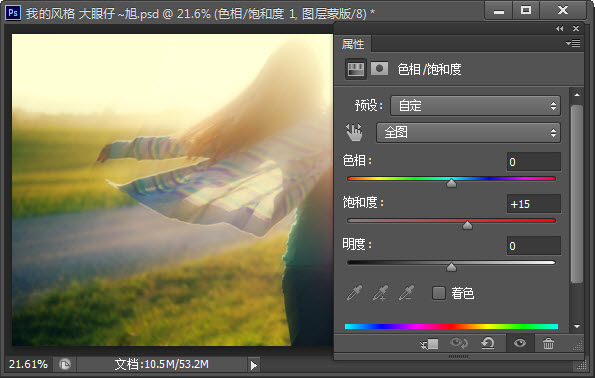The height and width of the screenshot is (378, 595).
Task: Toggle adjustment layer visibility eye
Action: (x=520, y=343)
